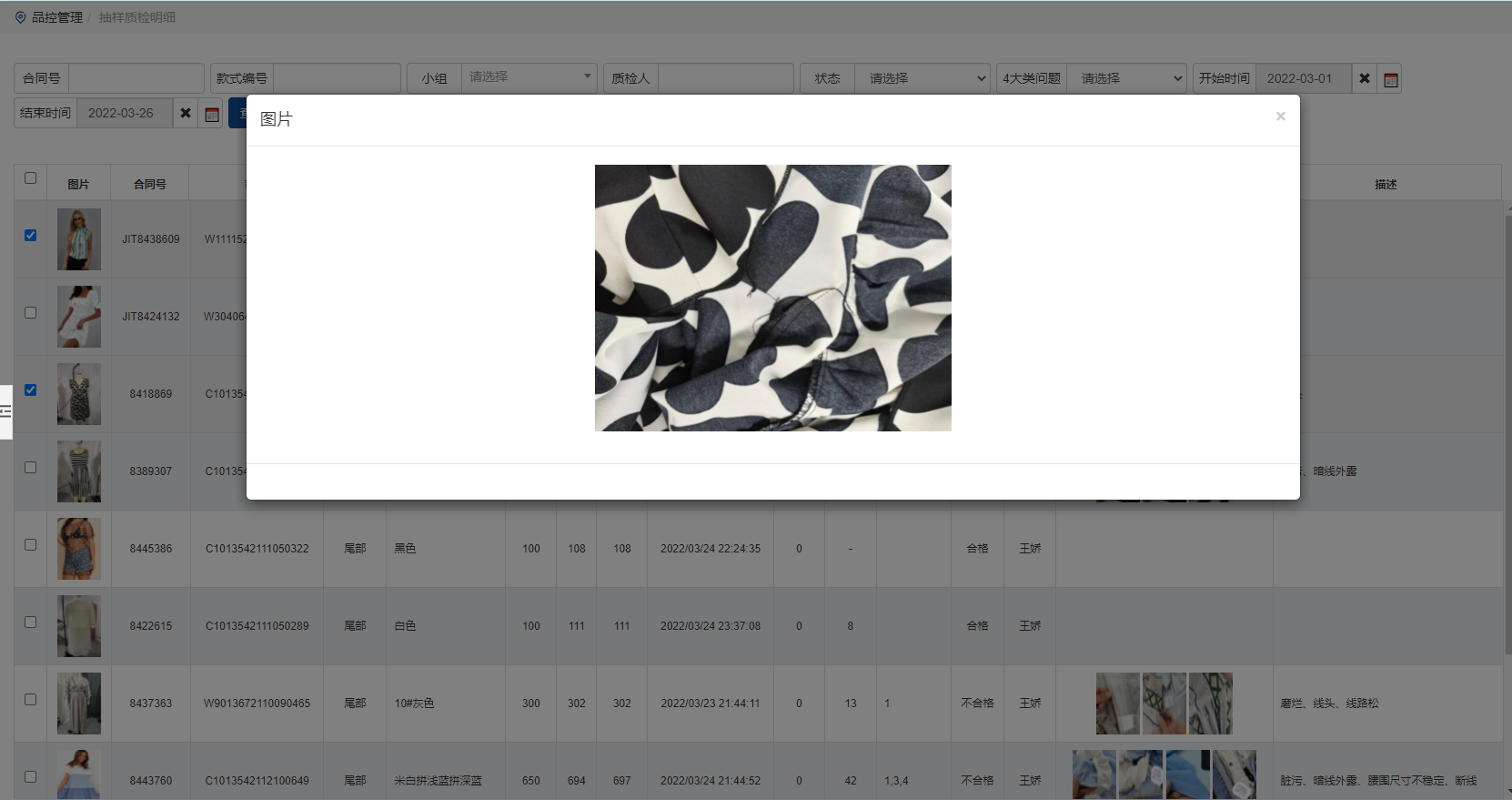Click the left sidebar collapse handle icon
Screen dimensions: 1512x800
point(5,411)
